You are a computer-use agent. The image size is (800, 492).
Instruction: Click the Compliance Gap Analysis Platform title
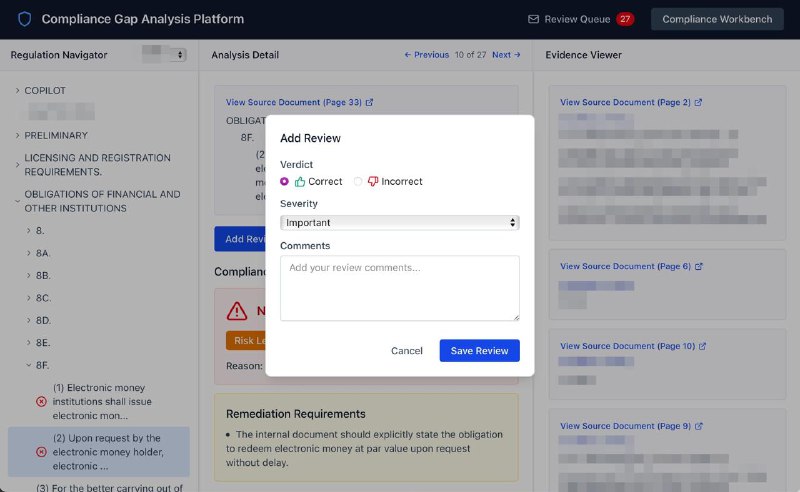(143, 19)
